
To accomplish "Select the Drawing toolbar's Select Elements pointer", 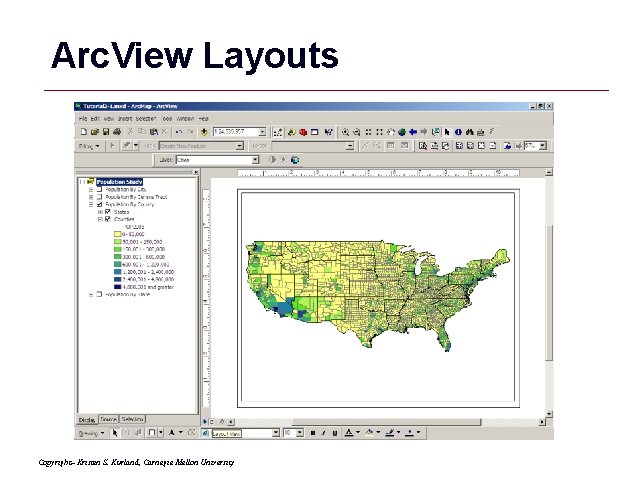I will click(x=115, y=433).
